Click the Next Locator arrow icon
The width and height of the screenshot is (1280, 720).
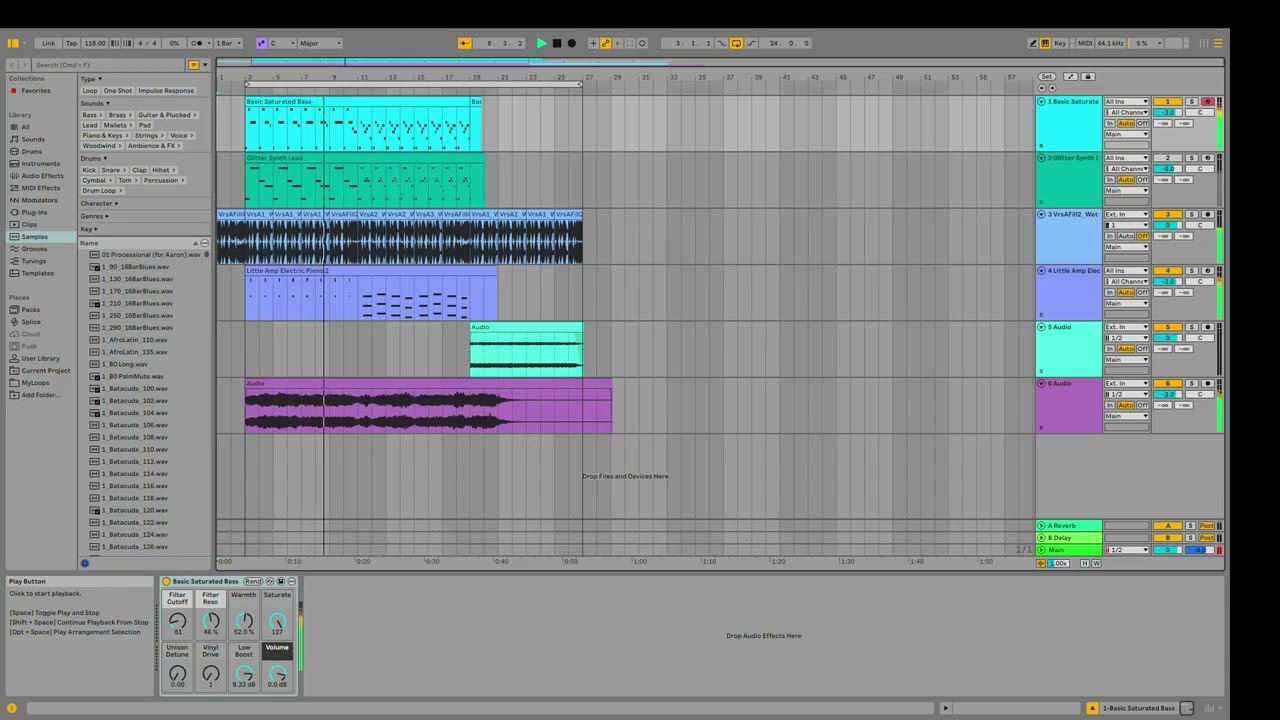[x=1051, y=88]
